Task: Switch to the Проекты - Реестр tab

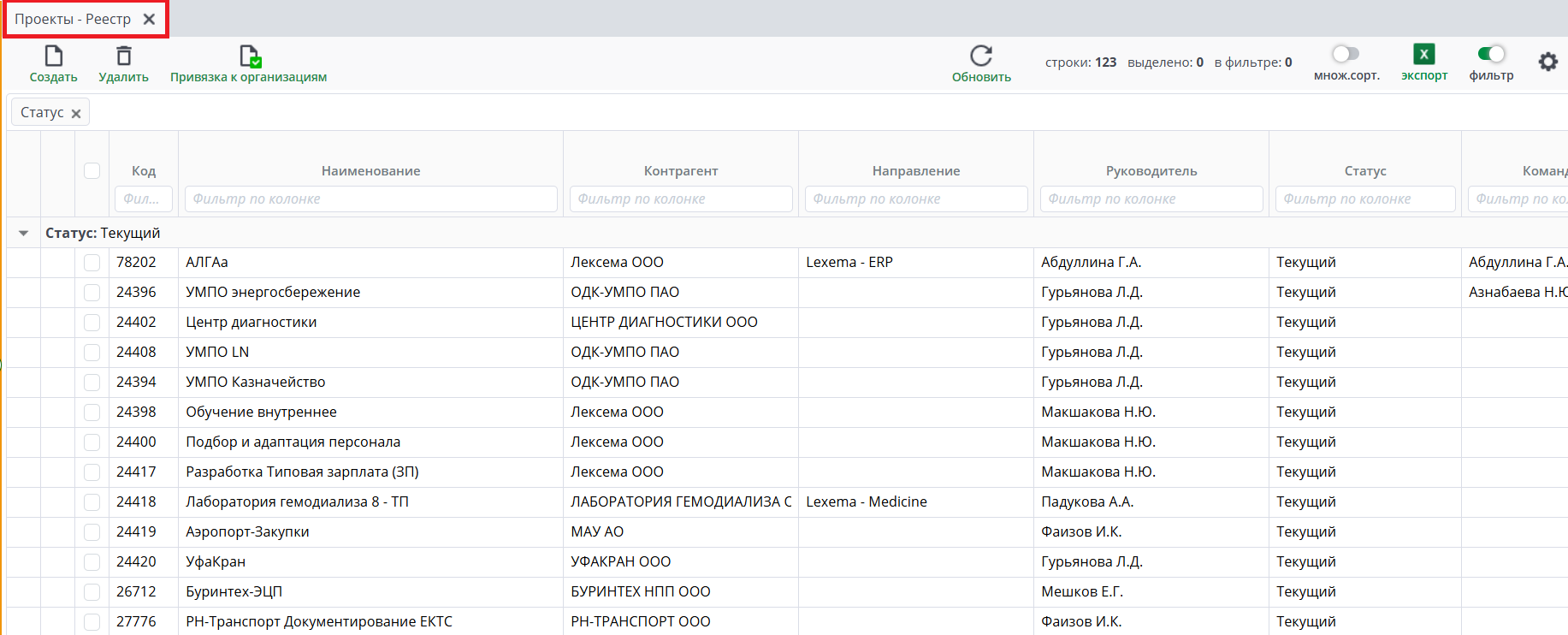Action: (x=73, y=19)
